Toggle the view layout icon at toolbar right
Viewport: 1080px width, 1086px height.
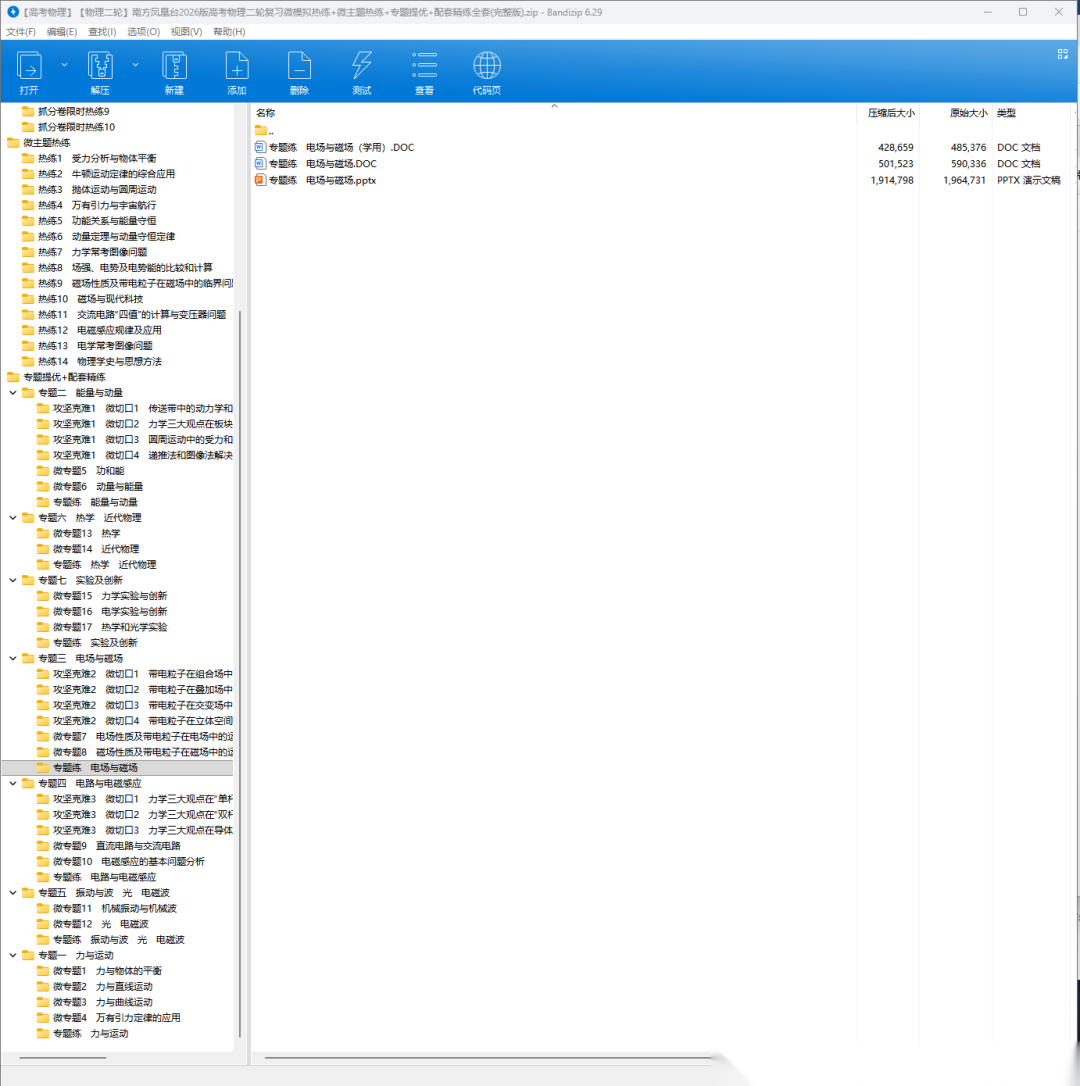tap(1062, 54)
